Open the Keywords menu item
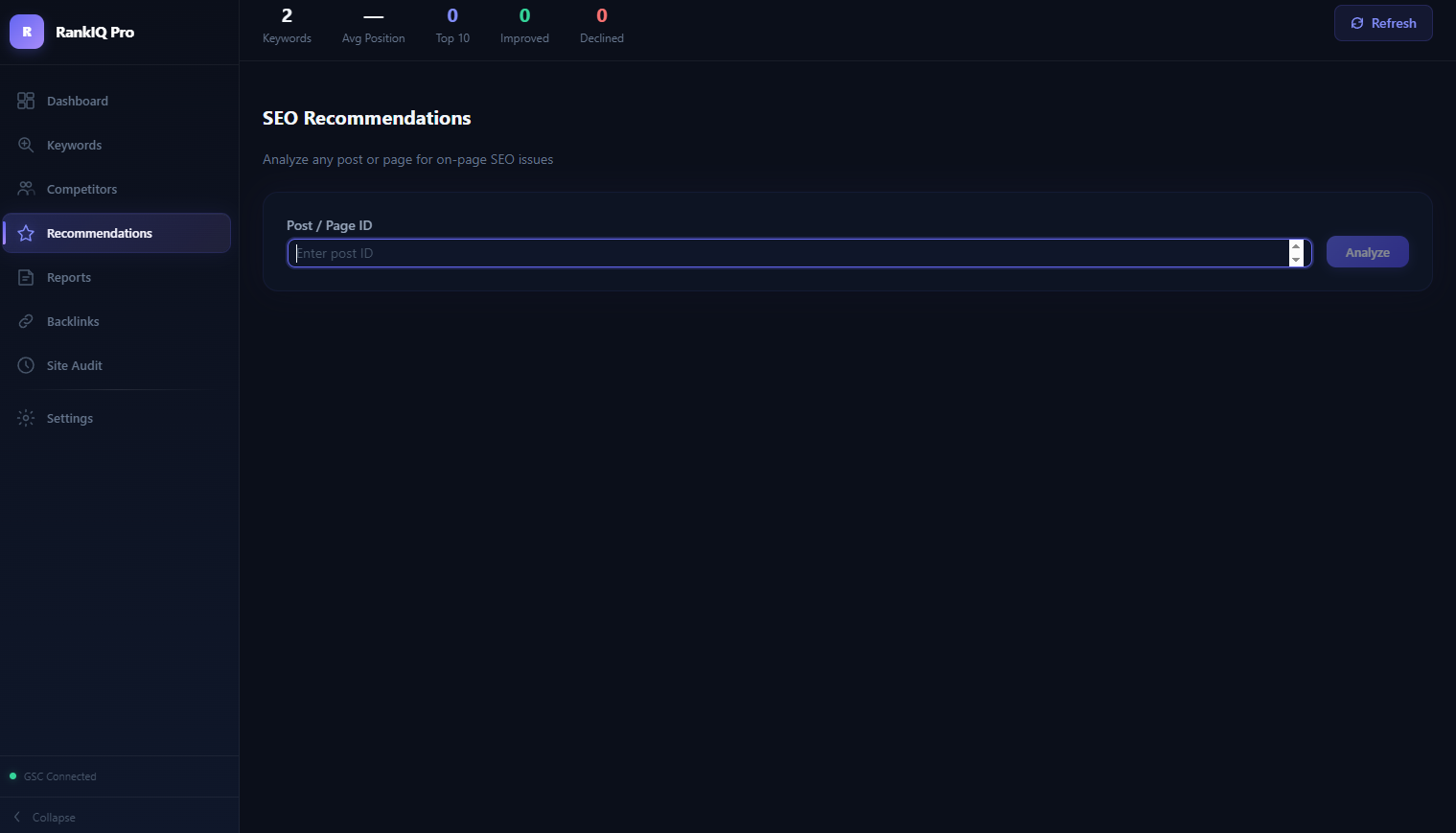This screenshot has height=833, width=1456. tap(74, 145)
